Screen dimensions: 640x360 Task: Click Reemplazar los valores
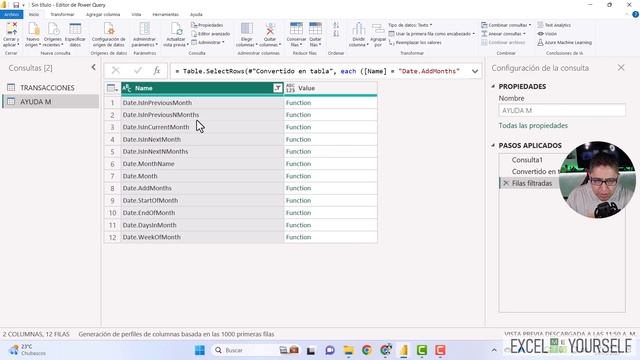click(x=415, y=42)
